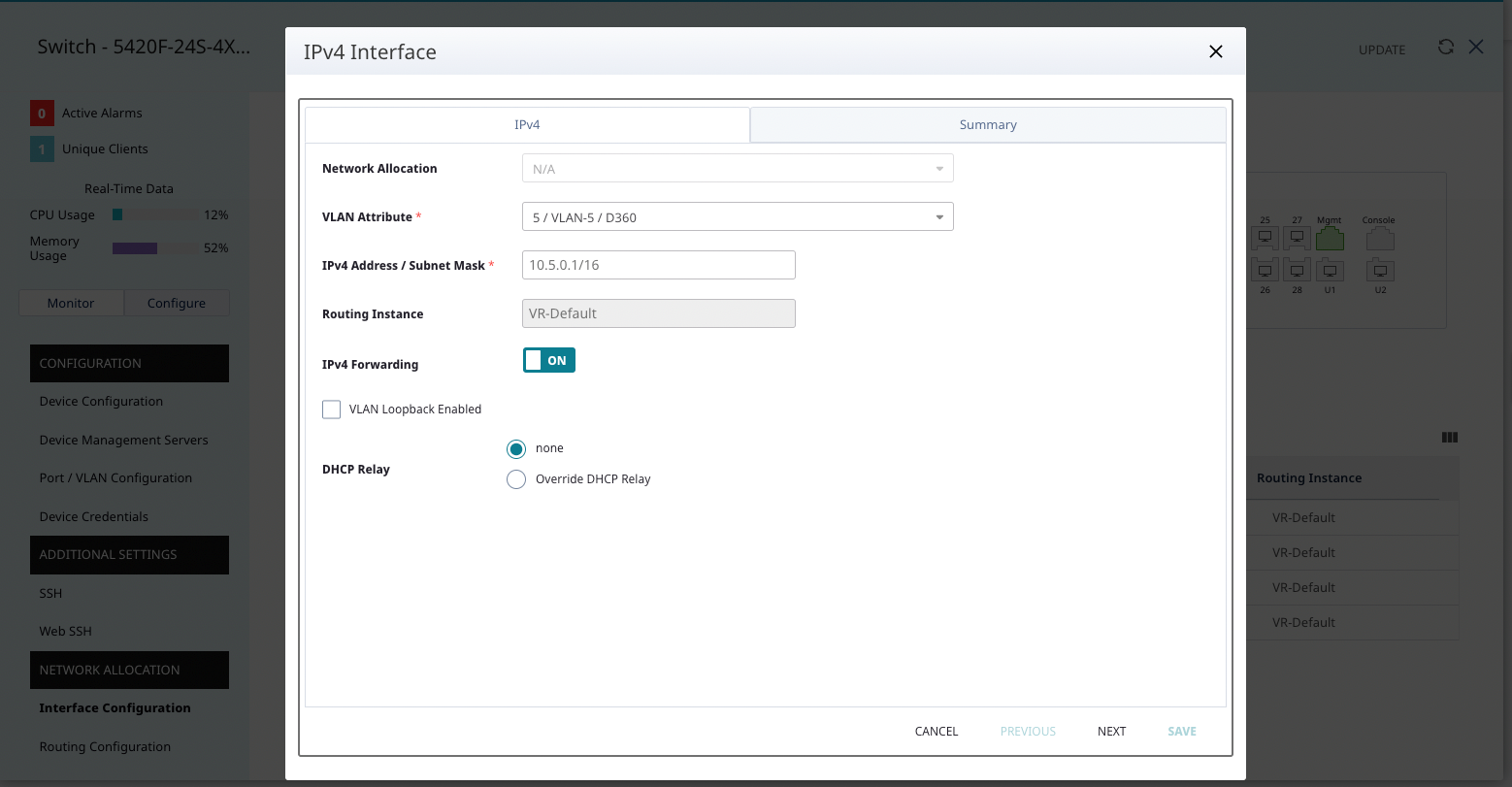Click the refresh icon next to UPDATE
This screenshot has height=787, width=1512.
point(1446,48)
